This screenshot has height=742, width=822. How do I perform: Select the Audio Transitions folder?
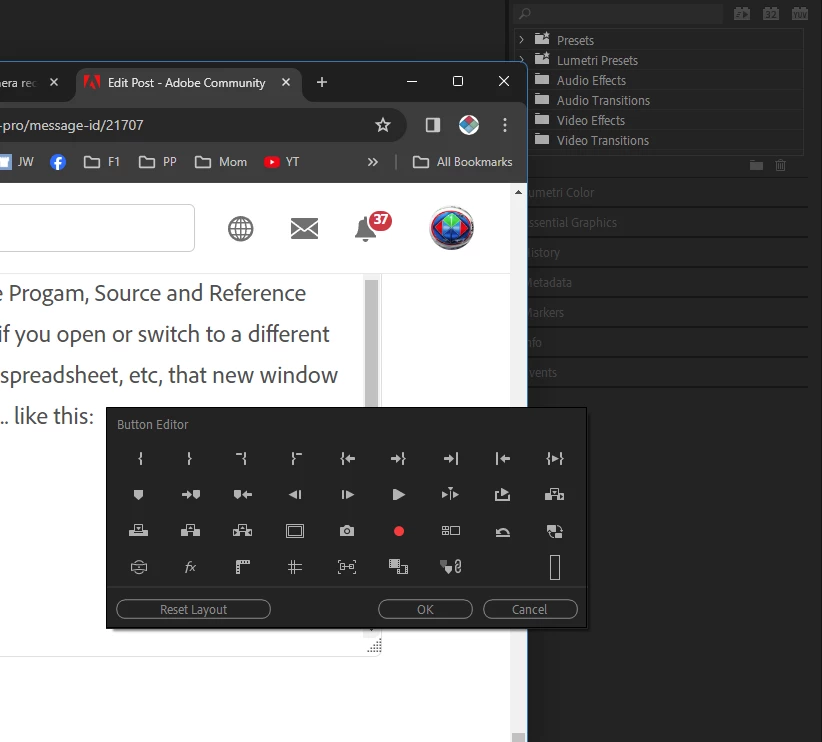coord(603,100)
